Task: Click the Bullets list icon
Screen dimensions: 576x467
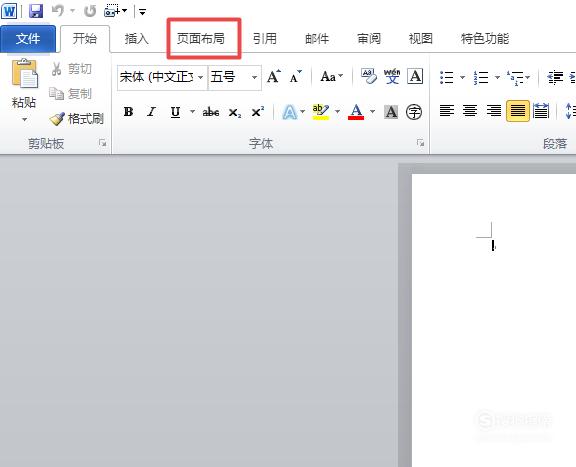Action: (x=447, y=78)
